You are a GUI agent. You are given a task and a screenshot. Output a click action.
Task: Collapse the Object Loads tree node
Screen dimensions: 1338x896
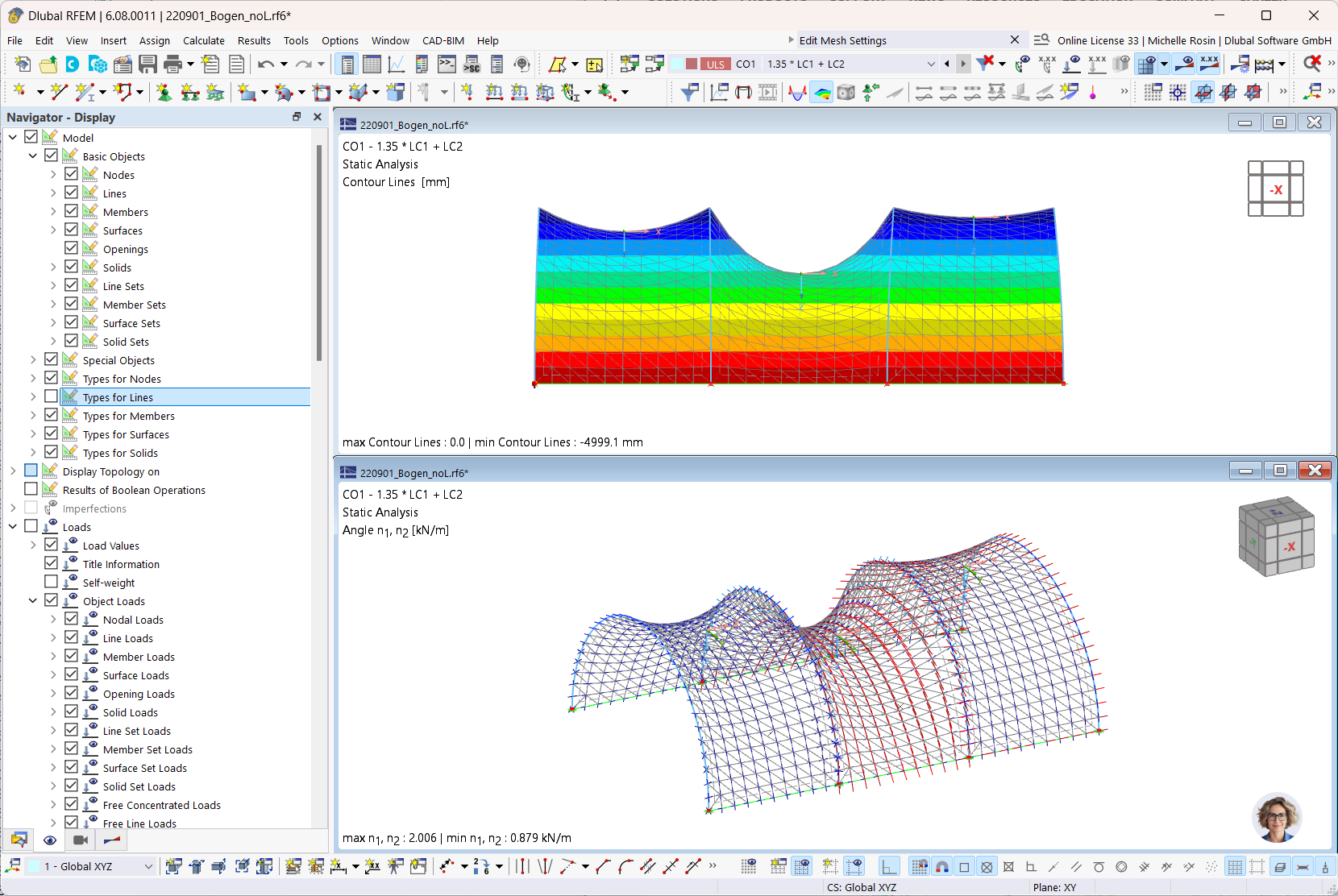pyautogui.click(x=33, y=600)
